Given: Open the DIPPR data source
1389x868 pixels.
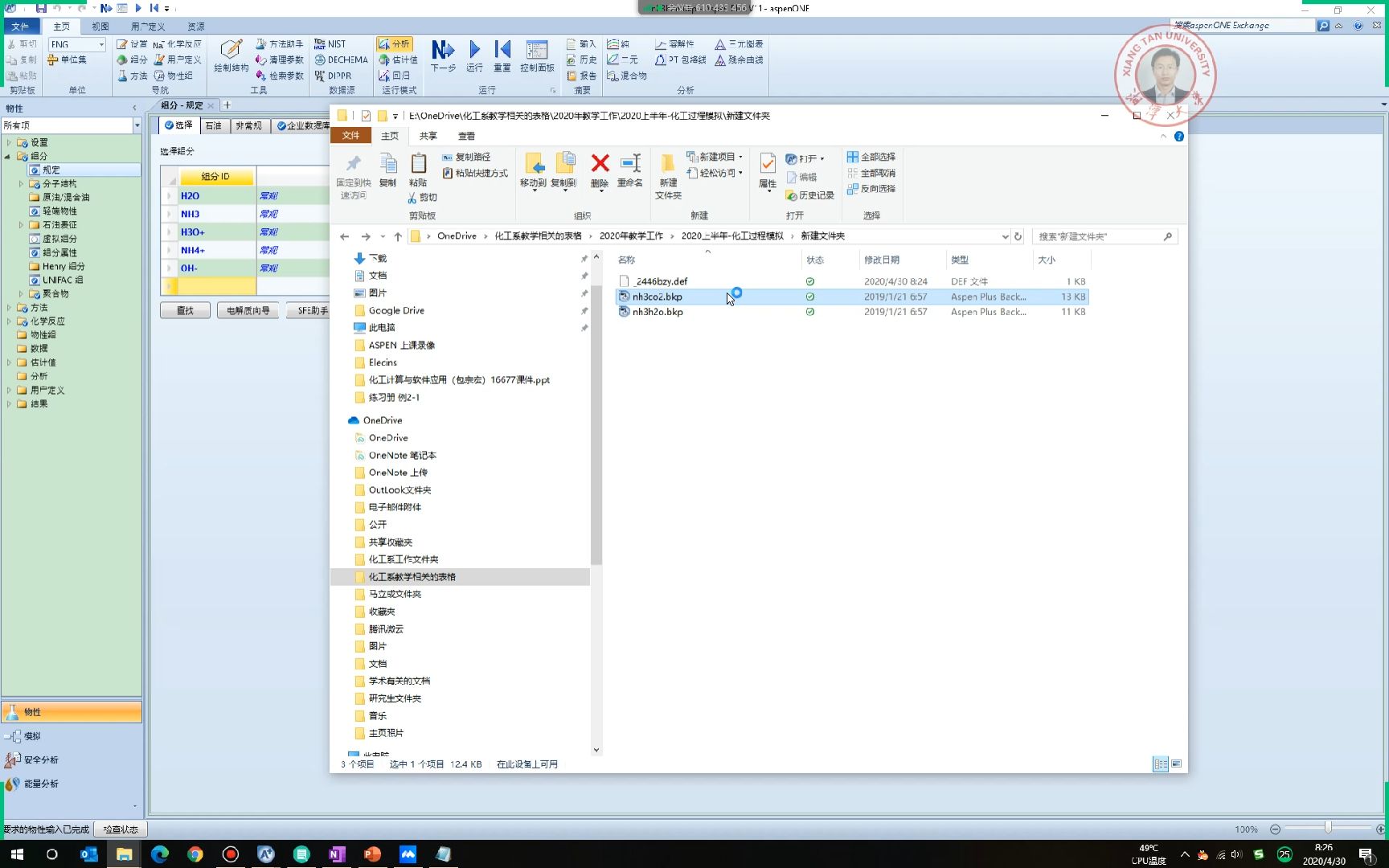Looking at the screenshot, I should coord(333,76).
